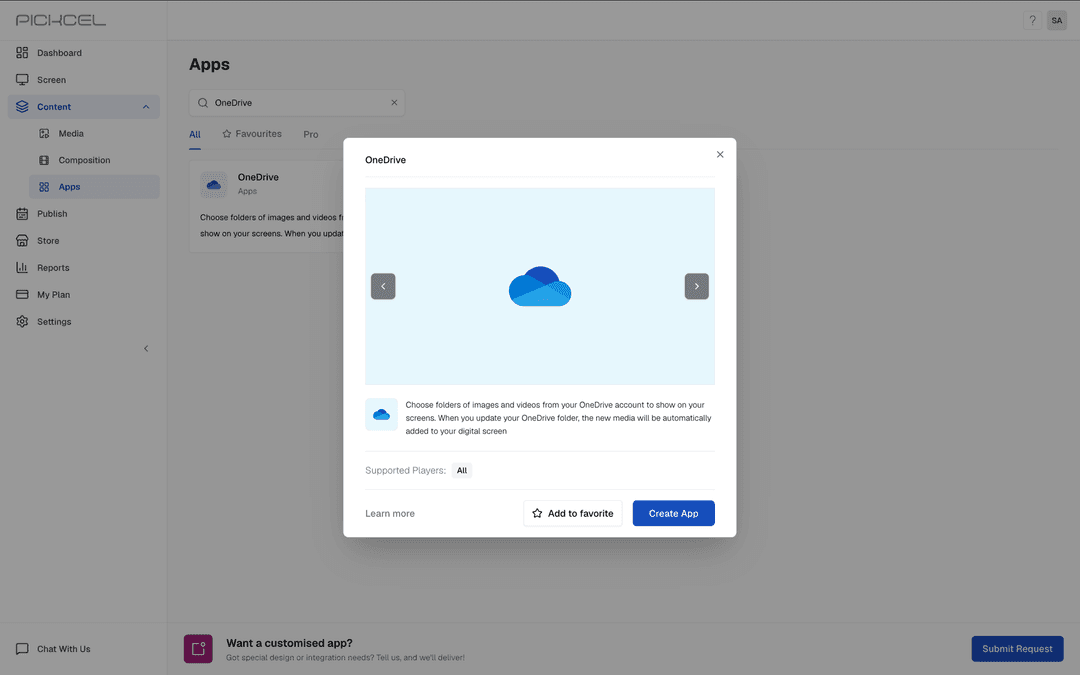This screenshot has height=675, width=1080.
Task: Click the Pickcel logo
Action: coord(61,20)
